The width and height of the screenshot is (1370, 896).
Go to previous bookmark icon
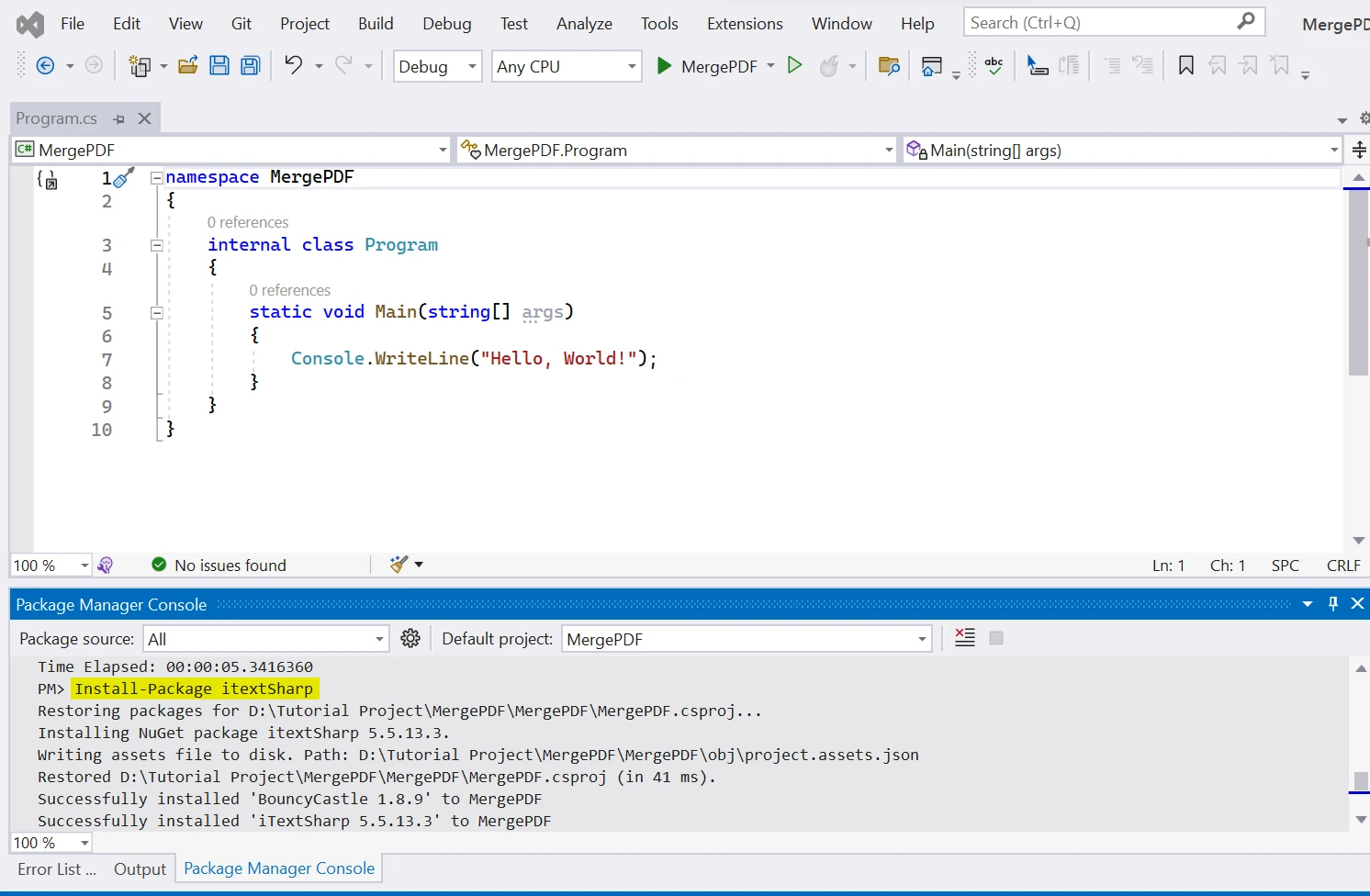tap(1218, 65)
